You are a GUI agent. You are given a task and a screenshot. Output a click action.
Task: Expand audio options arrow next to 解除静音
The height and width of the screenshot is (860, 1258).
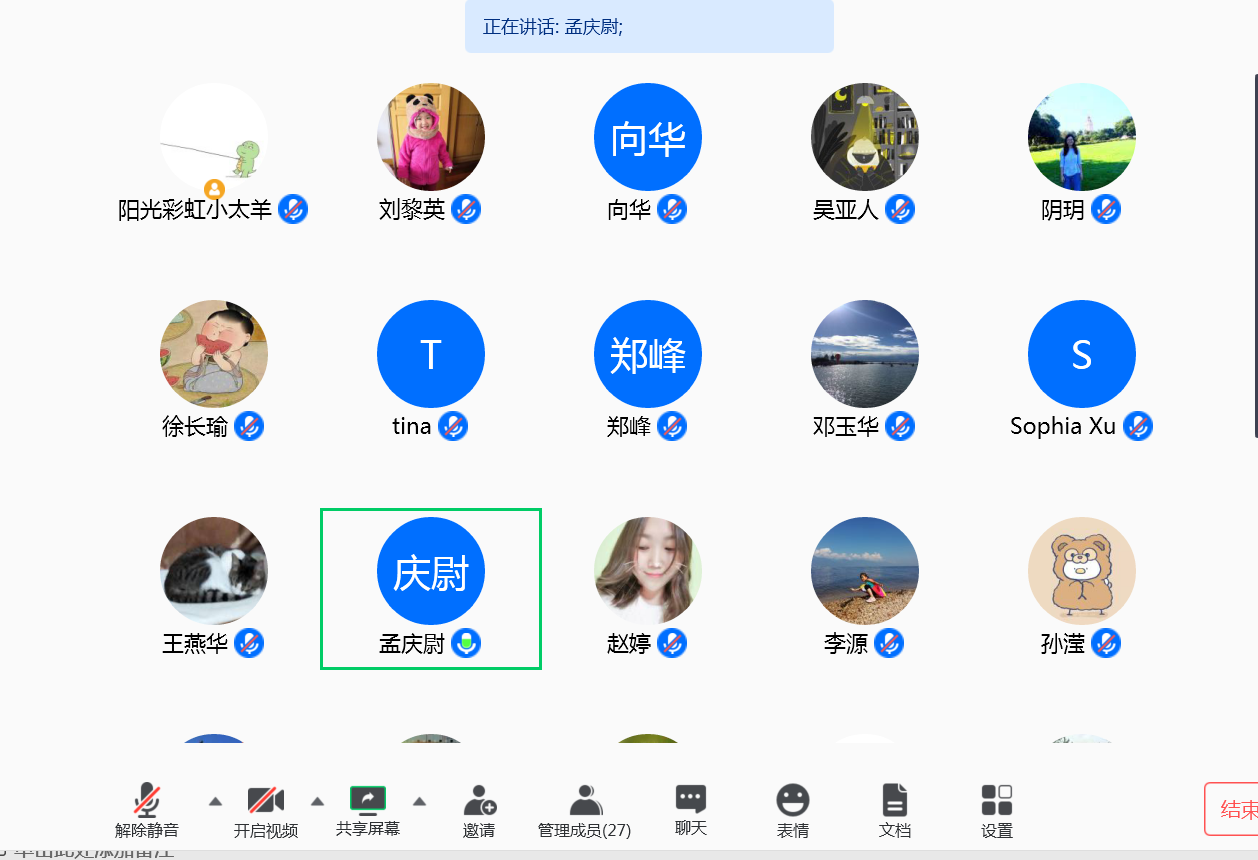coord(215,801)
